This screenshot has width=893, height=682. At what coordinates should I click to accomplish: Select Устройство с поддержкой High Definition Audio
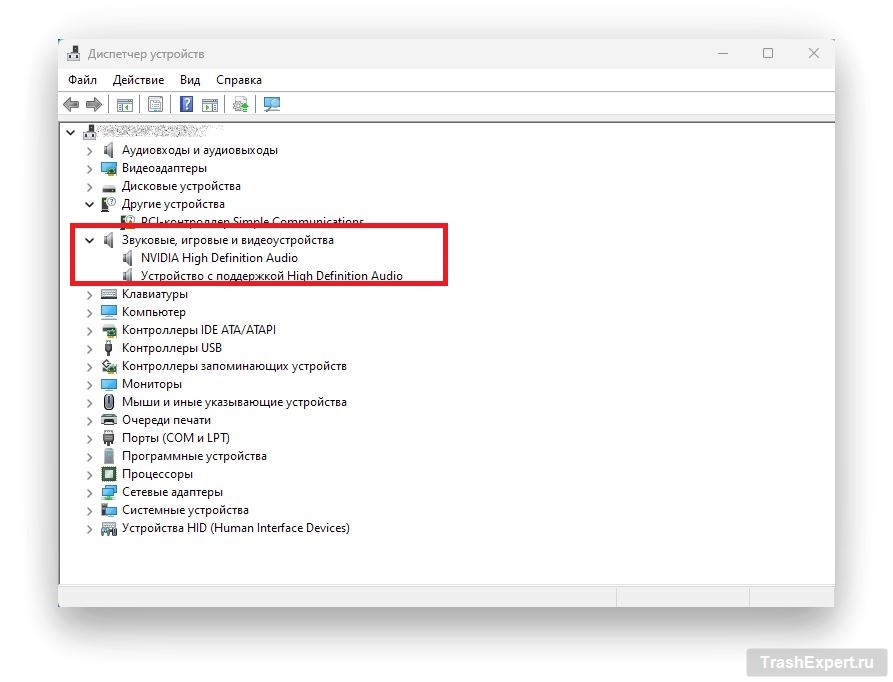point(271,276)
